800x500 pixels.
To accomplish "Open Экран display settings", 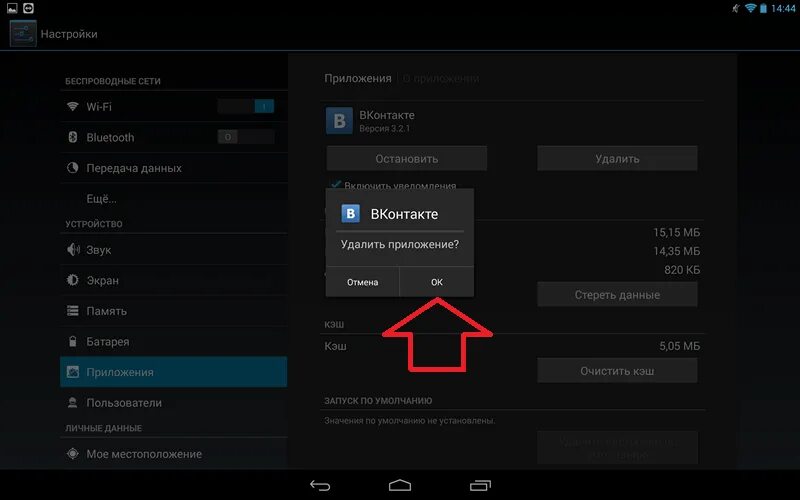I will click(x=173, y=280).
